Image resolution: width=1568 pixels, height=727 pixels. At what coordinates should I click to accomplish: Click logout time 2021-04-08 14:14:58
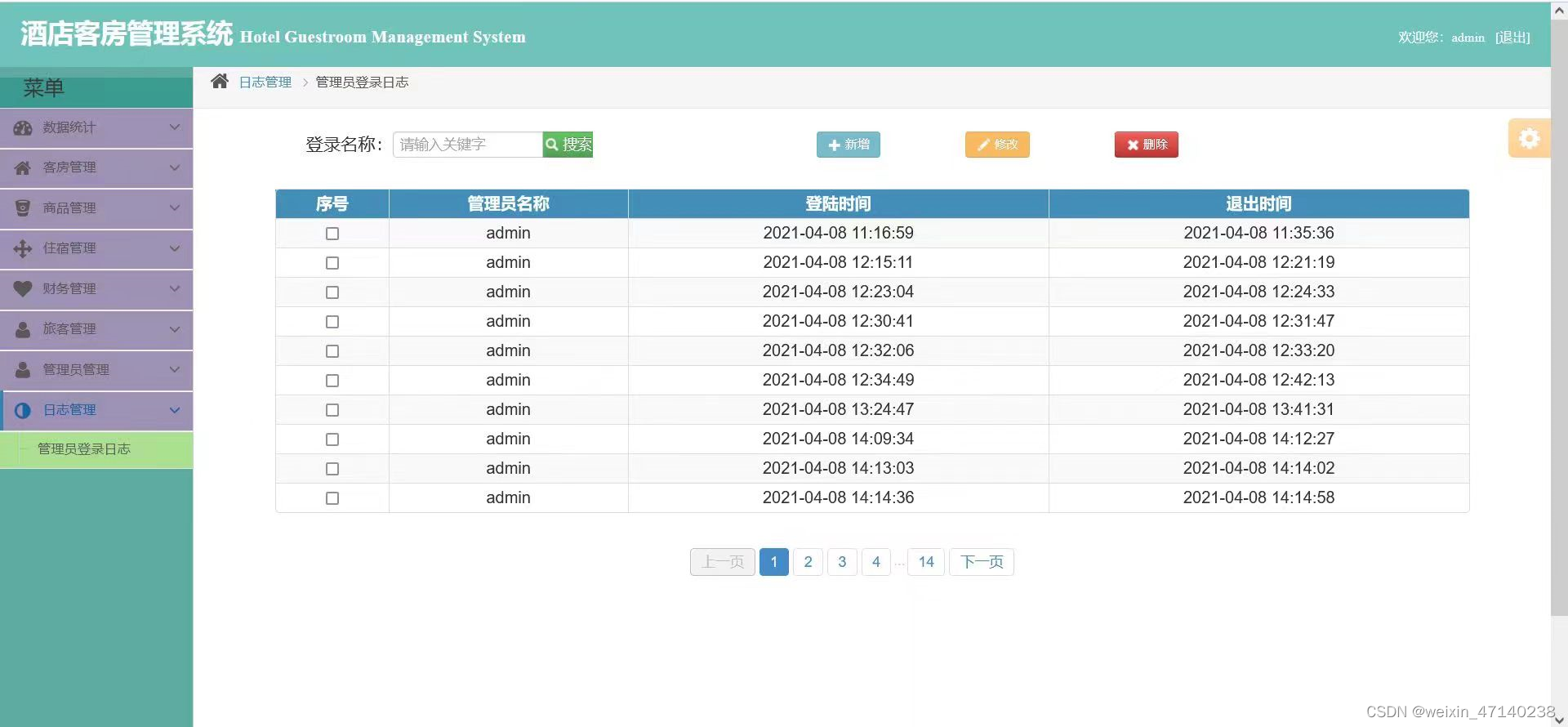(1258, 498)
